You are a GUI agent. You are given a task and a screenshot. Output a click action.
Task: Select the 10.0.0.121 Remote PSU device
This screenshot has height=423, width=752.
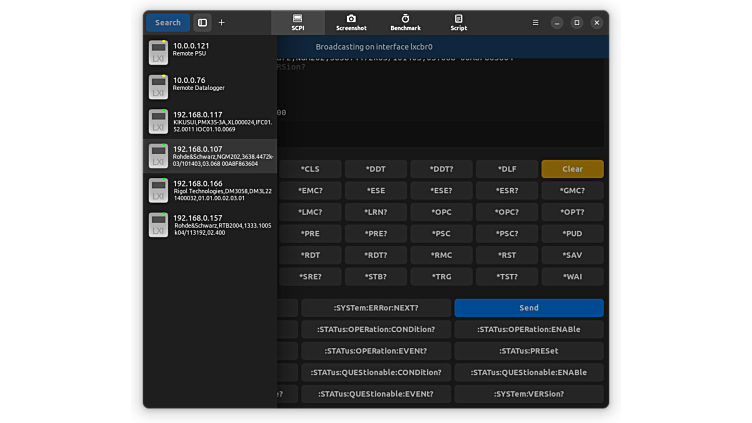tap(210, 52)
